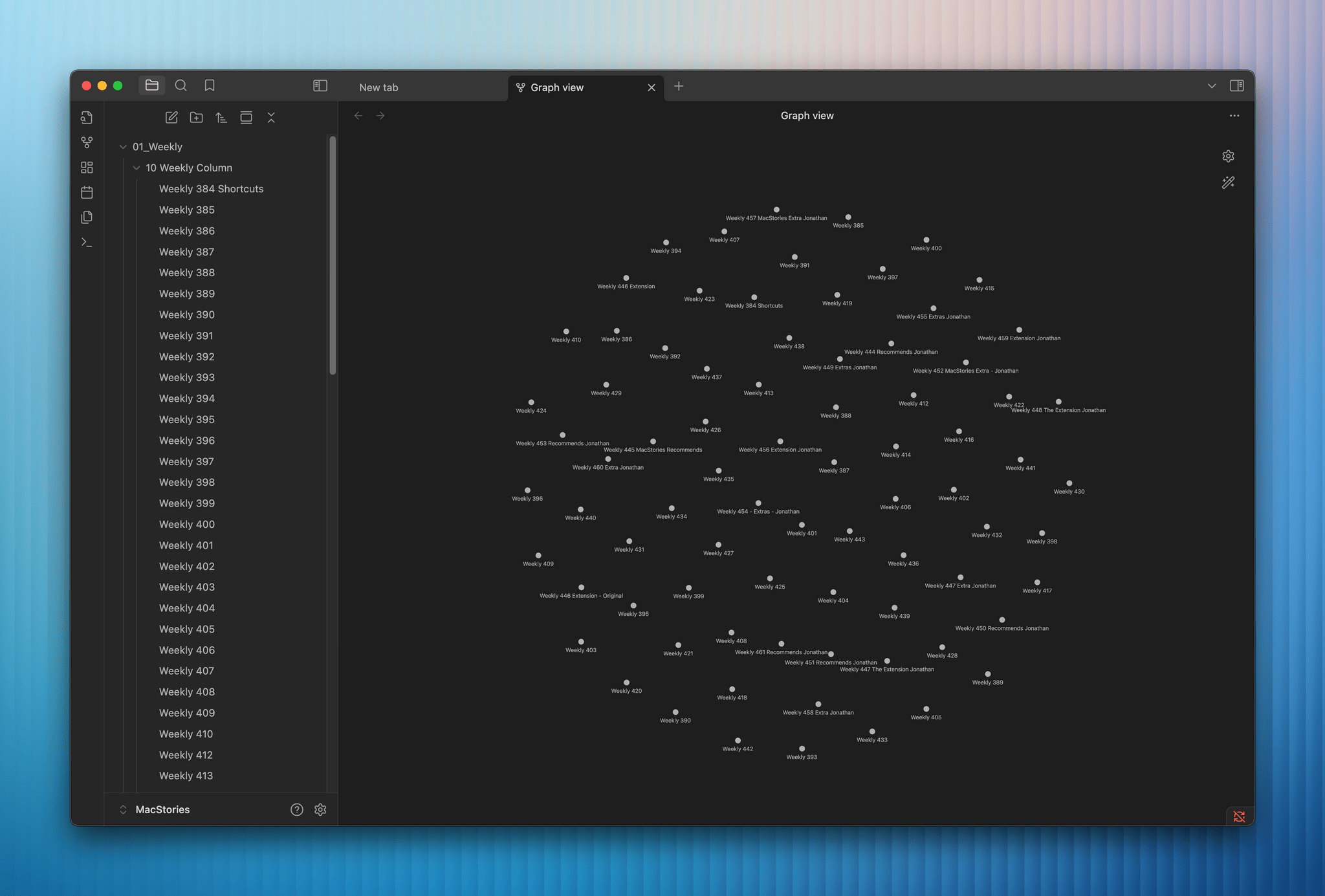Viewport: 1325px width, 896px height.
Task: Open Weekly 410 in file list
Action: (186, 734)
